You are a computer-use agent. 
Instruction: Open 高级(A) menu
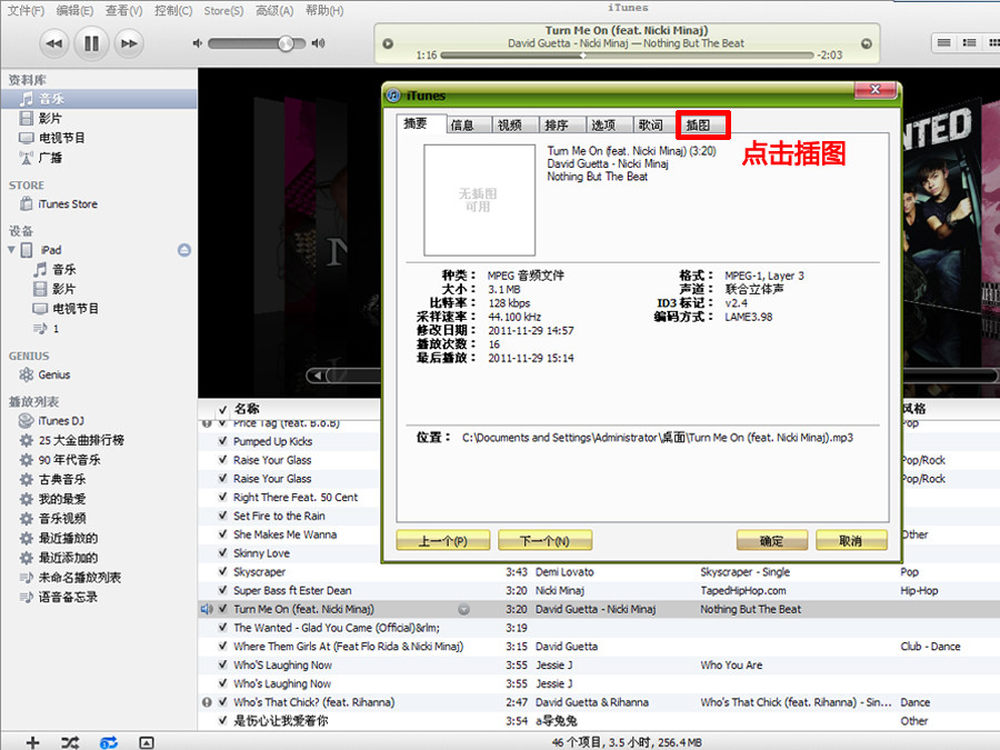tap(274, 10)
